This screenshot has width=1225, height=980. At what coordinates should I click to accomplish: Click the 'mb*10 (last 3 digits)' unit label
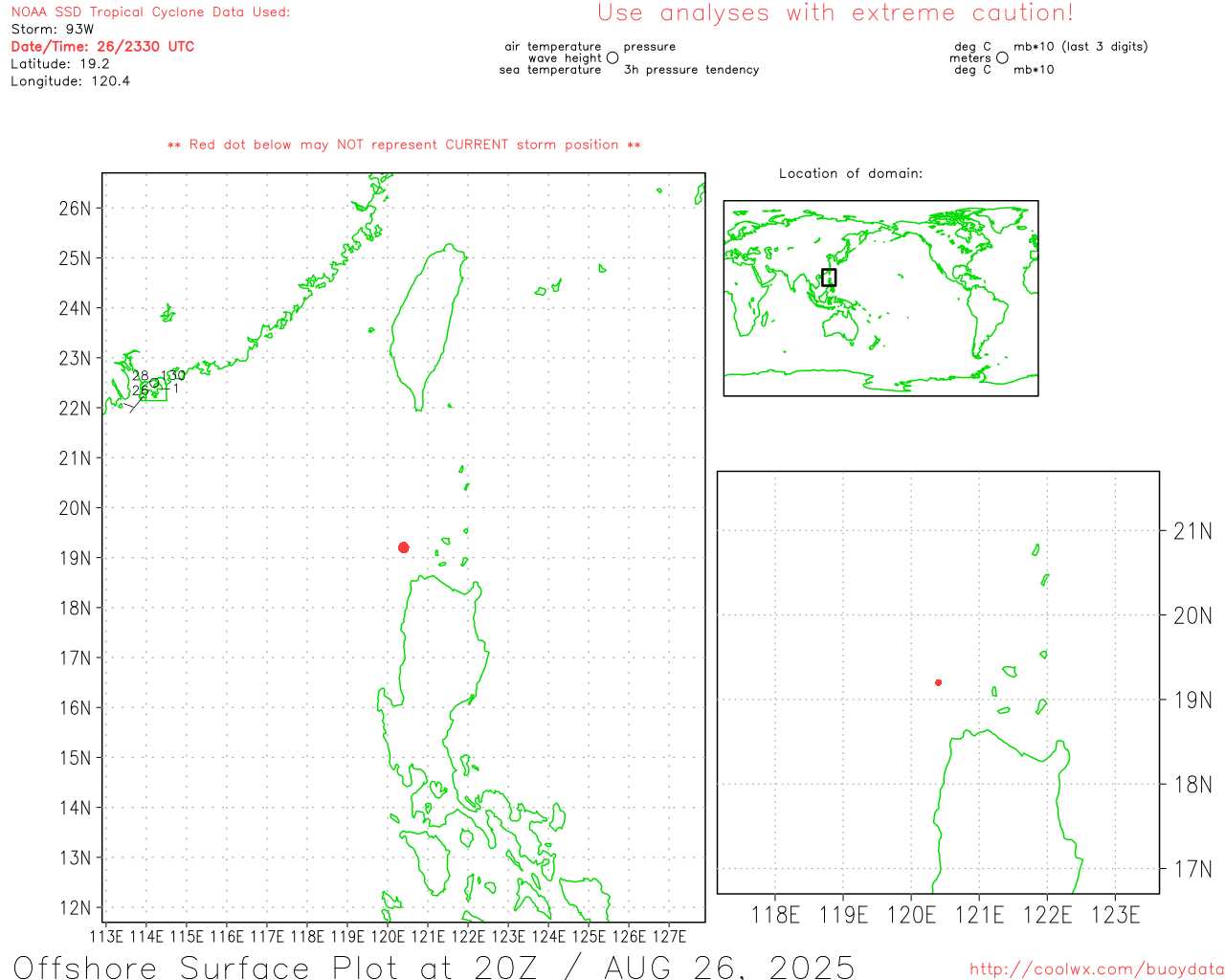pyautogui.click(x=1080, y=46)
